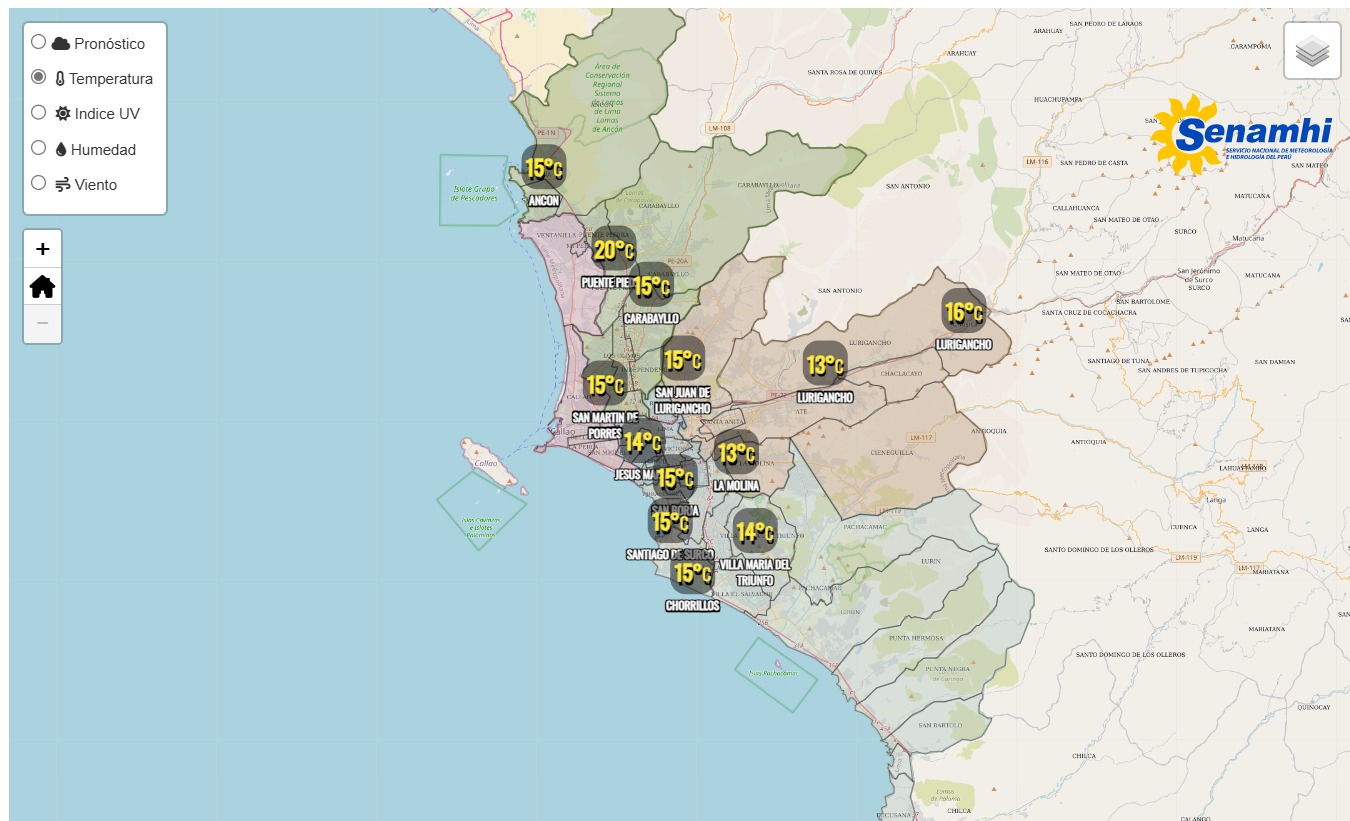Select the Pronóstico radio button
1350x821 pixels.
38,42
